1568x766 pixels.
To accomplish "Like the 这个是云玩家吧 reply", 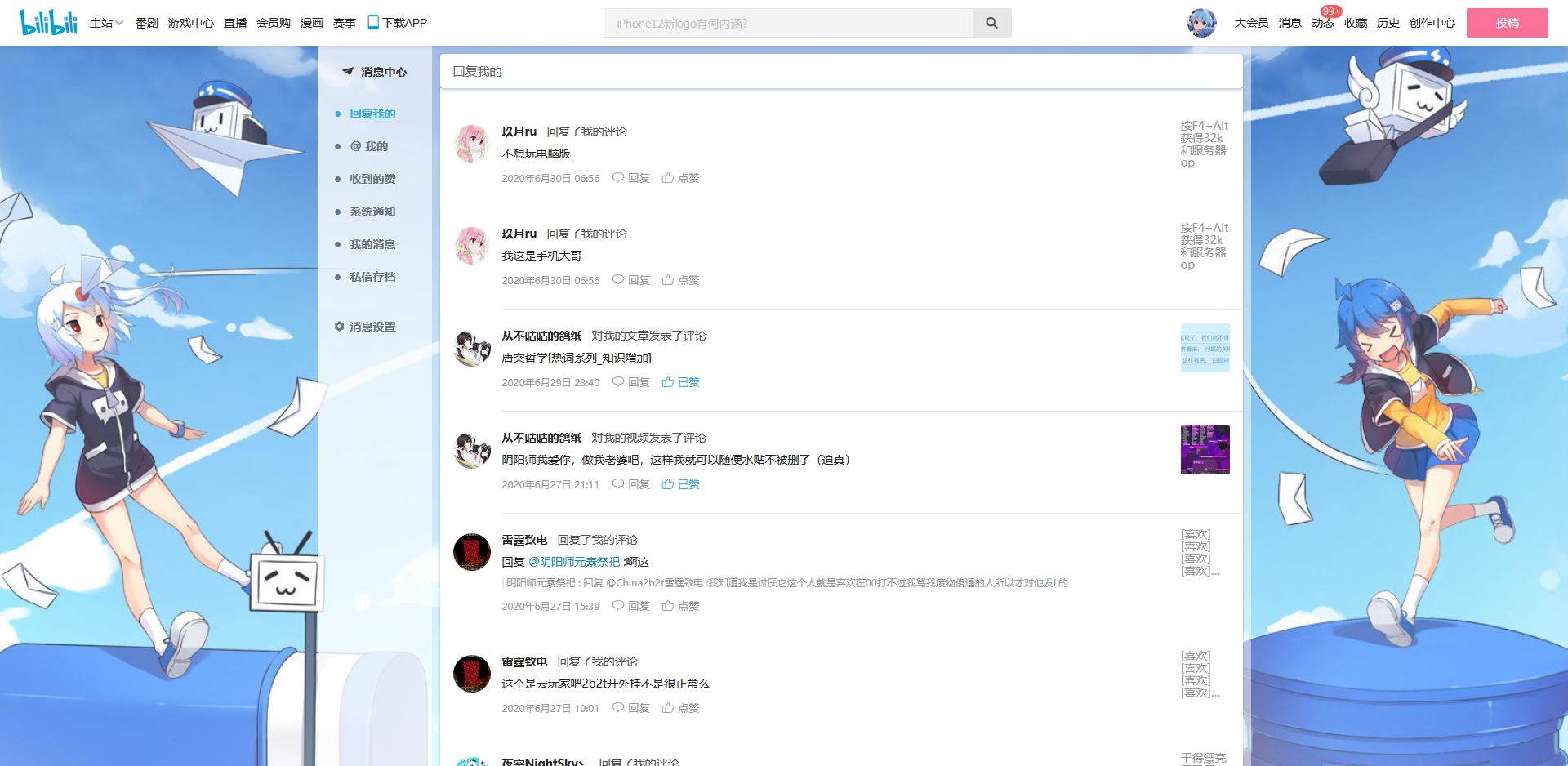I will [680, 708].
